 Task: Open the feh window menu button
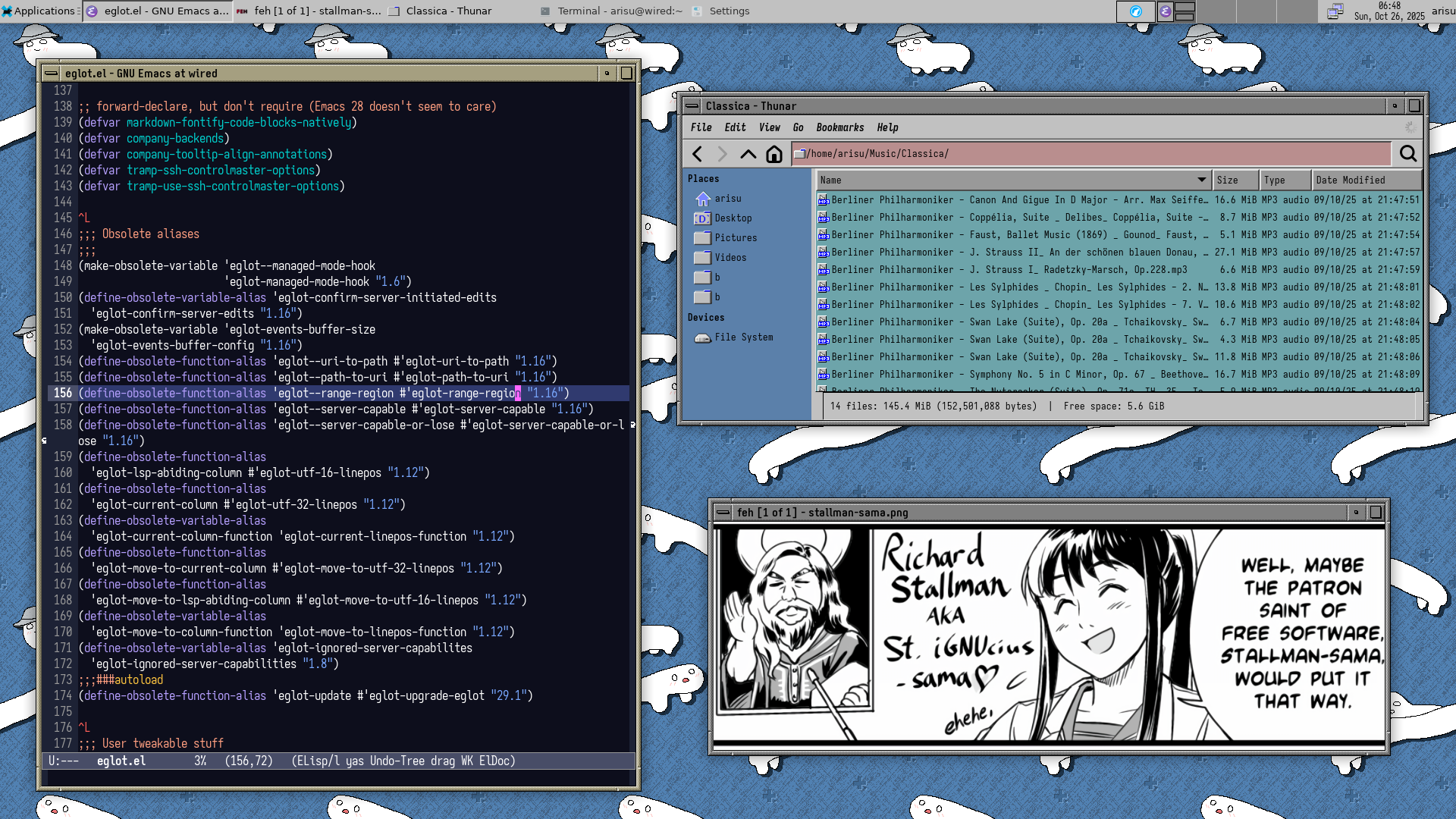coord(723,513)
